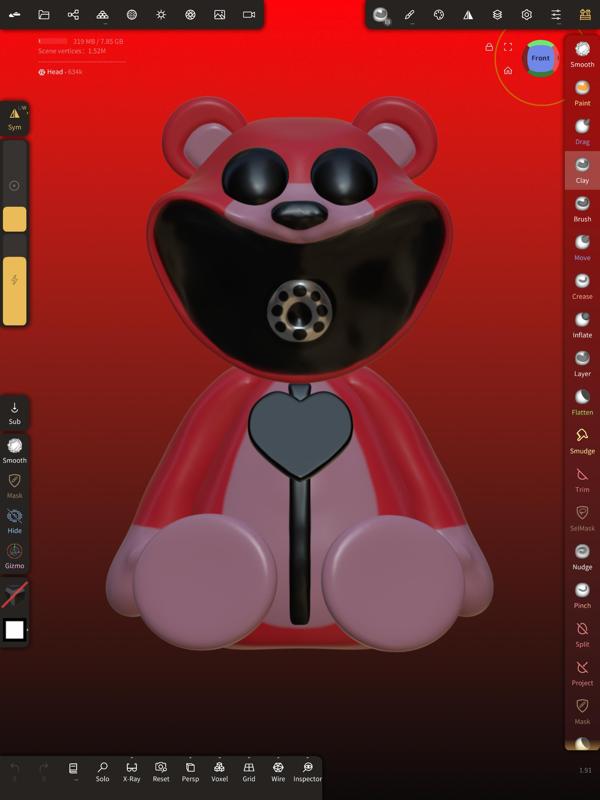Toggle the view lock icon
The width and height of the screenshot is (600, 800).
pos(489,47)
